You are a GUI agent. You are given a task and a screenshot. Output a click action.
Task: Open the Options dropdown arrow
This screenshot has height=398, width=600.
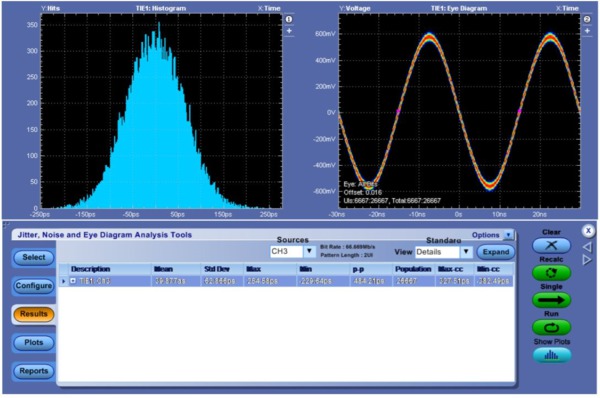[x=508, y=235]
